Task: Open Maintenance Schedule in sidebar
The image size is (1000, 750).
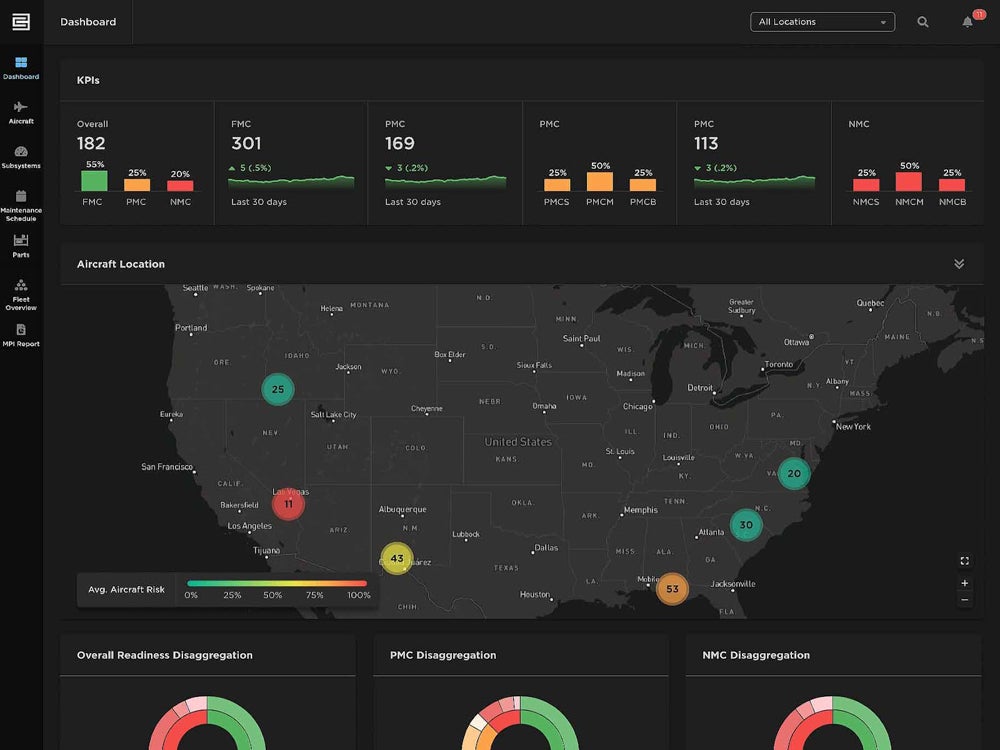Action: (21, 205)
